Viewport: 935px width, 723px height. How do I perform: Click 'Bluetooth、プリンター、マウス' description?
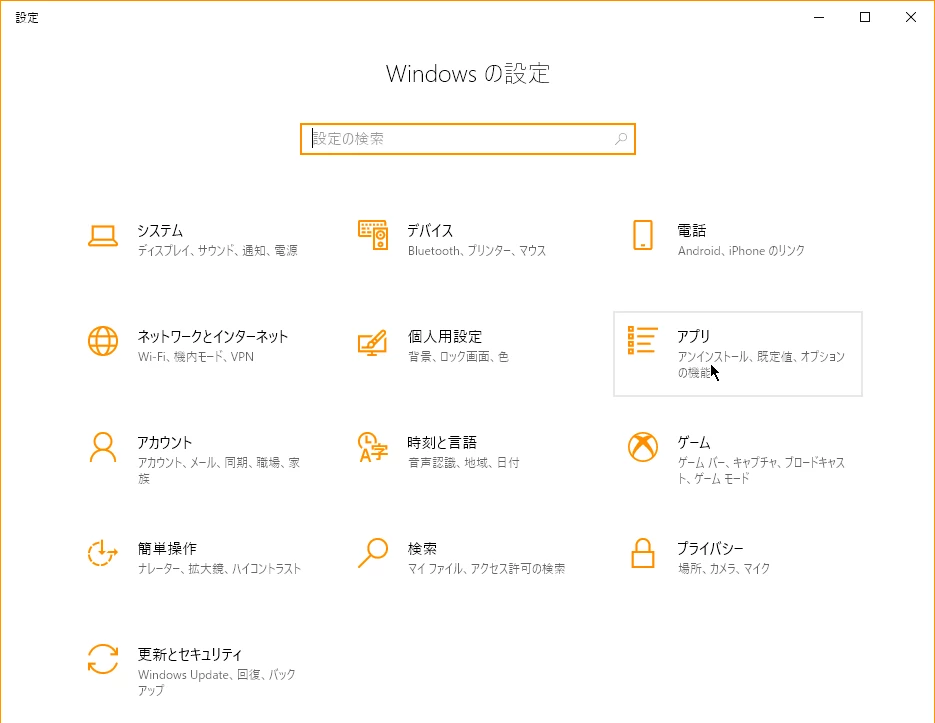(477, 251)
